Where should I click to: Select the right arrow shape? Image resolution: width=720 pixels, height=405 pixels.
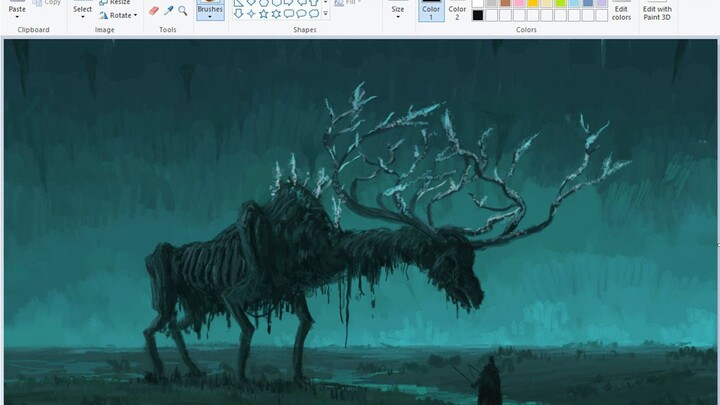(288, 2)
